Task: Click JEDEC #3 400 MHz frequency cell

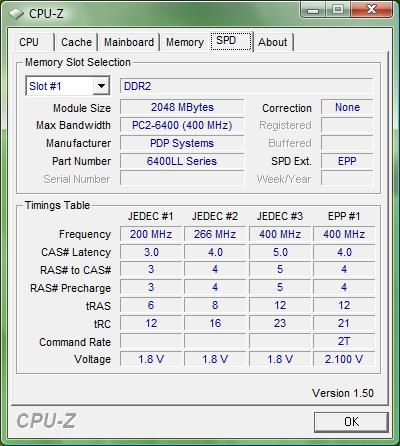Action: [280, 234]
